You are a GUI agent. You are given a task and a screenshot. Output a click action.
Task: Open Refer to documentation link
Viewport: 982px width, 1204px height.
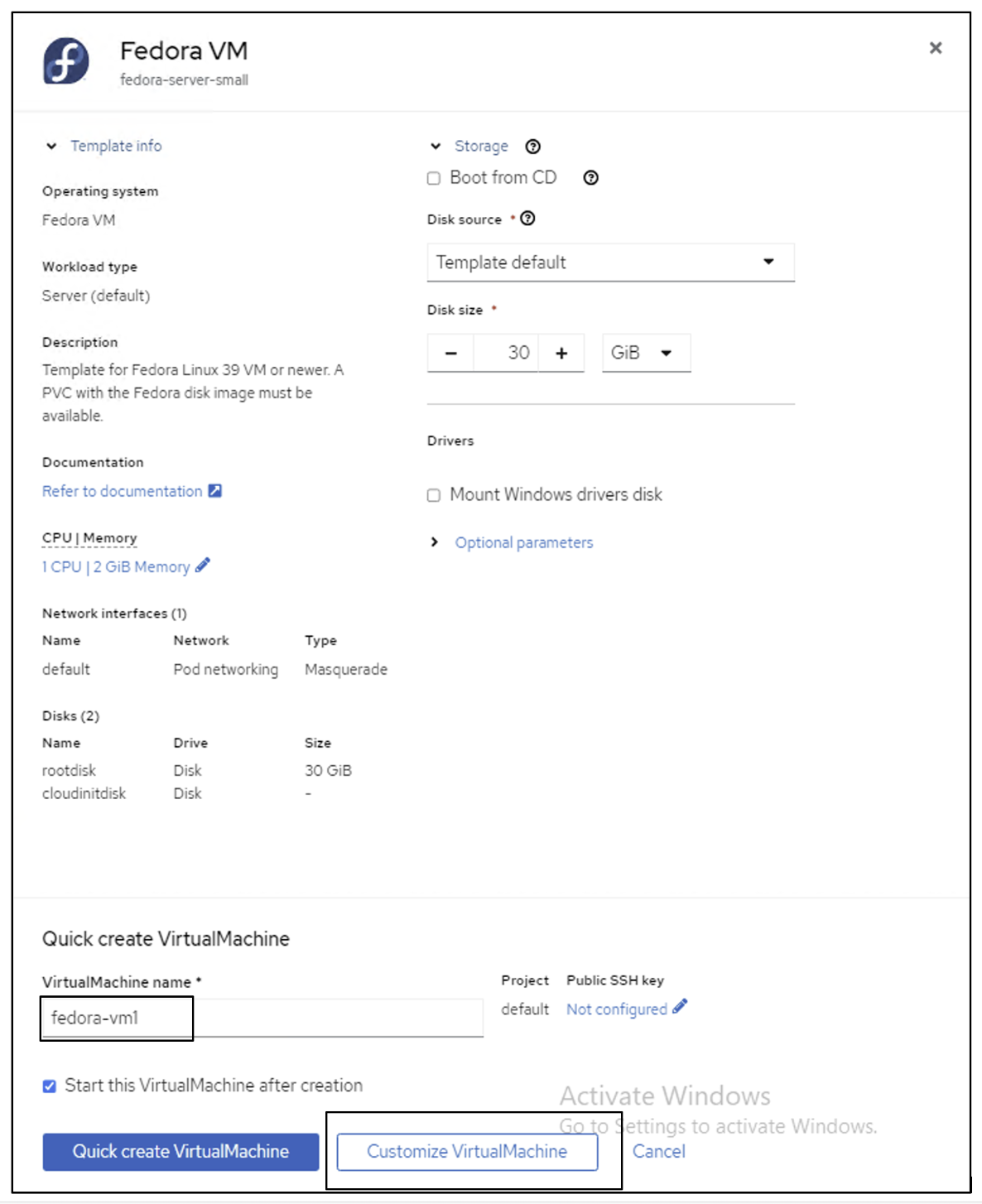pos(120,490)
